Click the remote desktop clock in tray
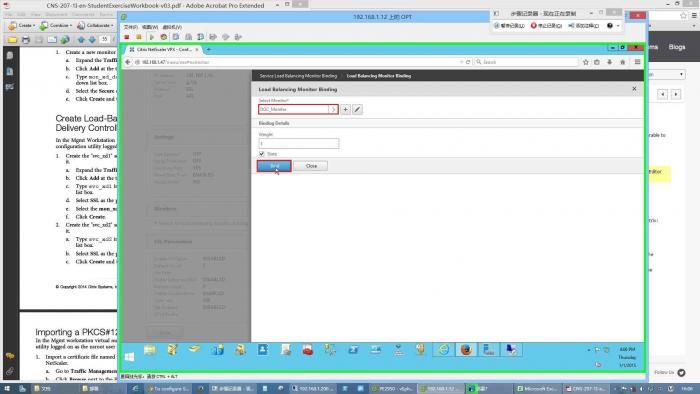The width and height of the screenshot is (700, 394). 627,357
